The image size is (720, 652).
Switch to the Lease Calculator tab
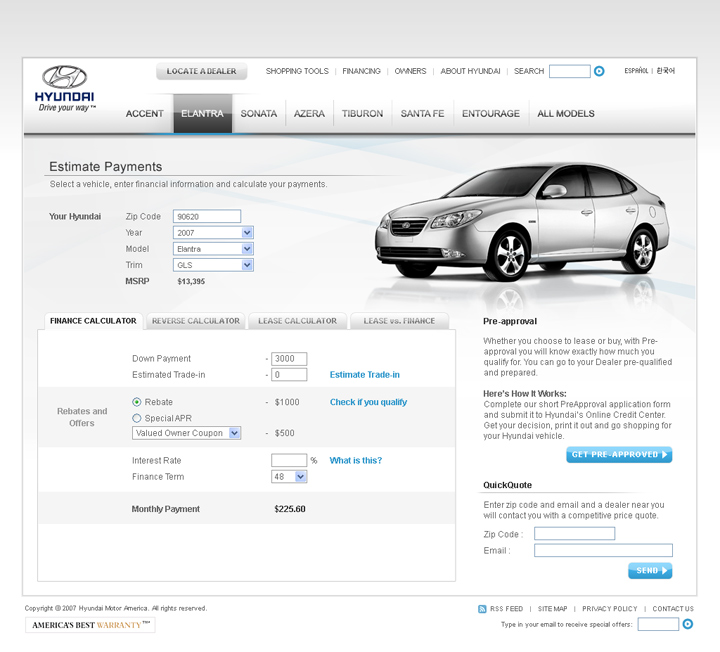297,321
